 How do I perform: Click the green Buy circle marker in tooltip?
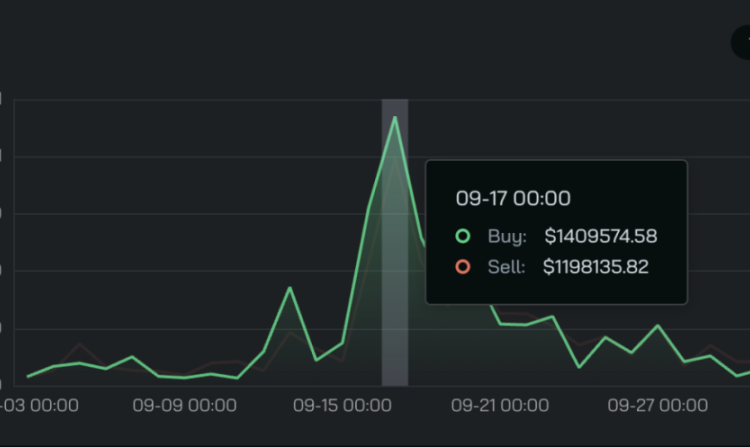pos(462,237)
